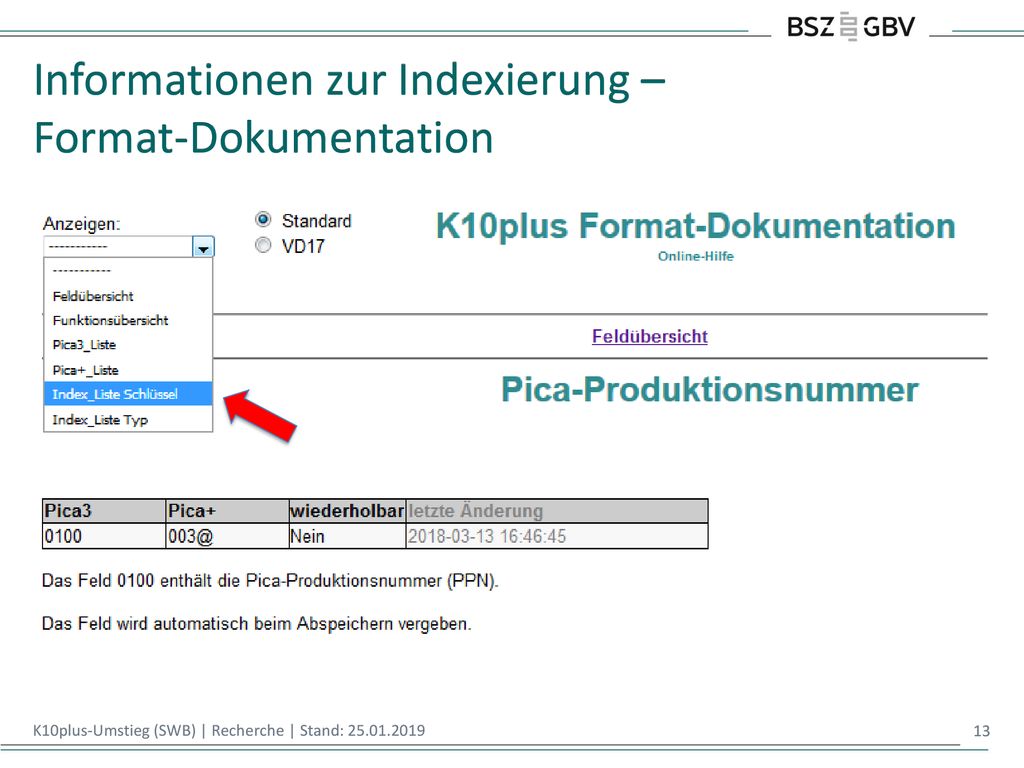Choose Index_Liste Schlüssel option
The height and width of the screenshot is (768, 1024).
[x=128, y=394]
